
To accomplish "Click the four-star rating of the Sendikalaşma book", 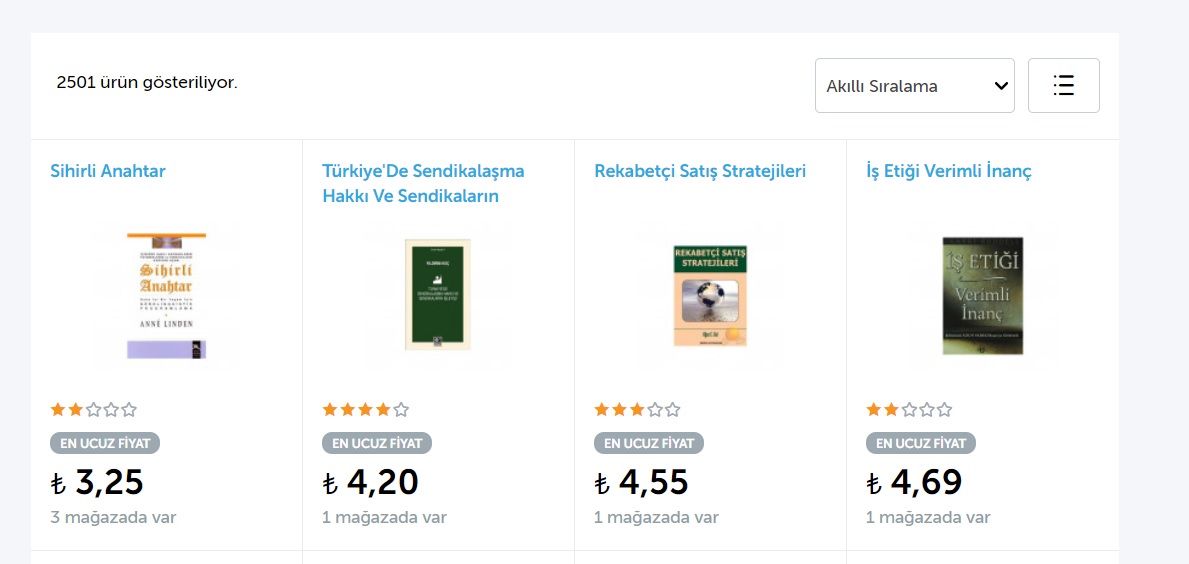I will pos(365,409).
